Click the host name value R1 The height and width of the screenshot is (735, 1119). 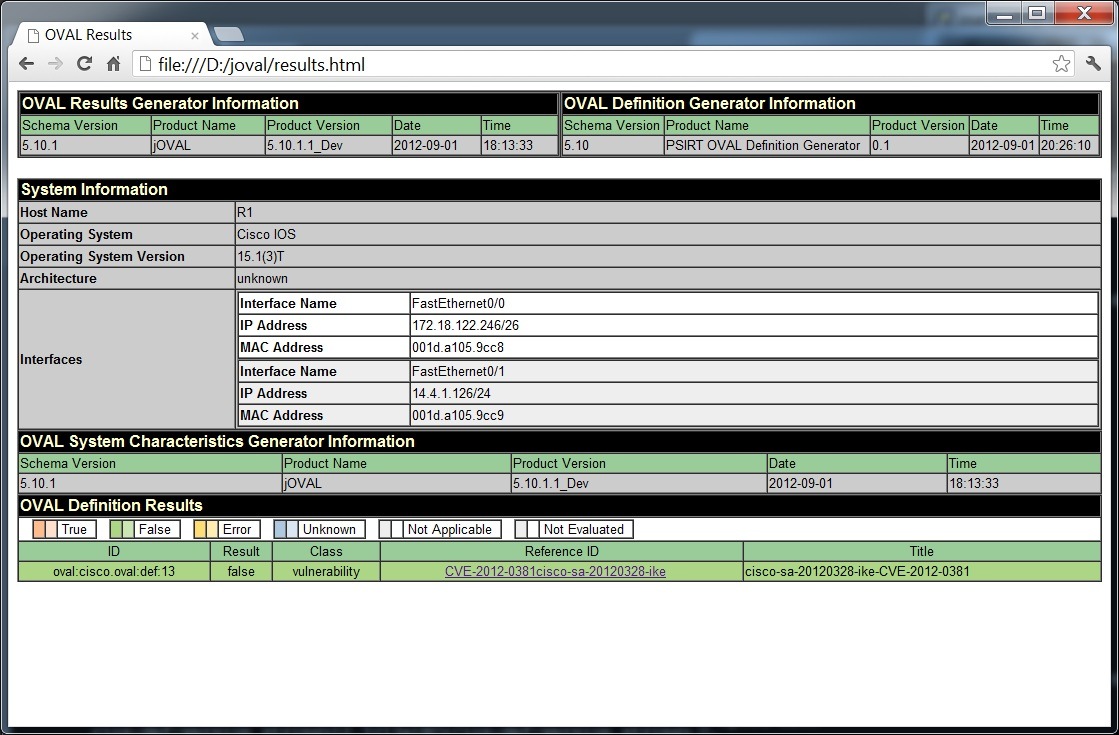pos(245,212)
